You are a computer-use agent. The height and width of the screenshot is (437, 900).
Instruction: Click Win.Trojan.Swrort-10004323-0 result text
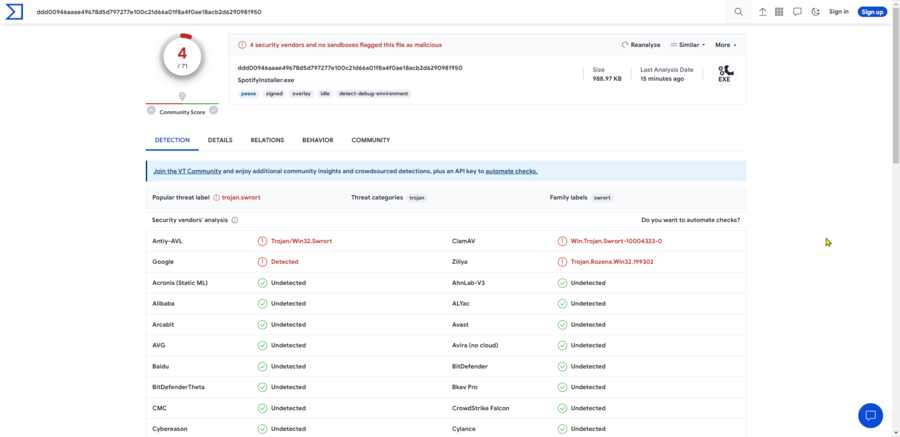pos(616,241)
